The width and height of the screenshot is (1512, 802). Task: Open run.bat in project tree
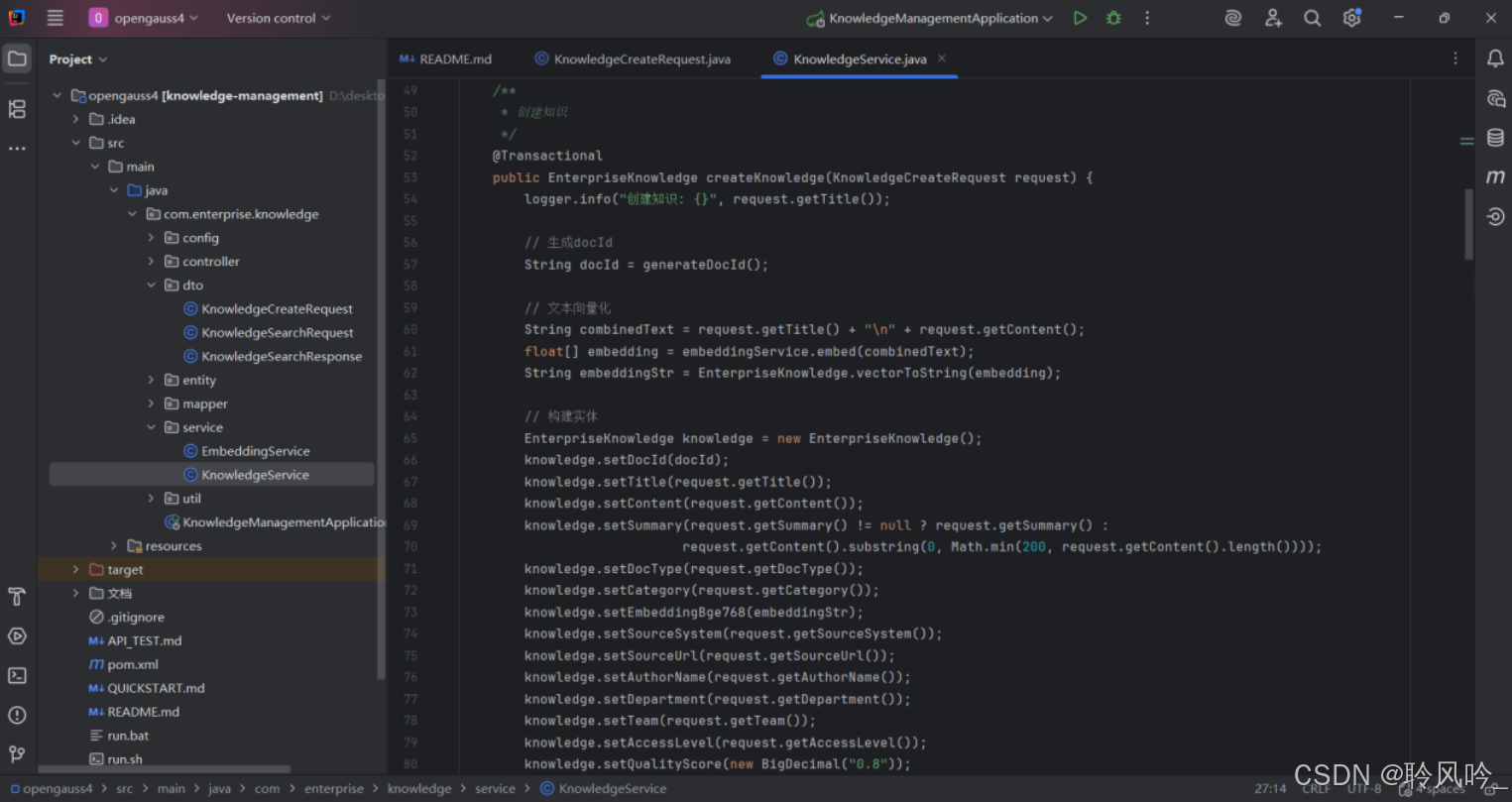[118, 737]
